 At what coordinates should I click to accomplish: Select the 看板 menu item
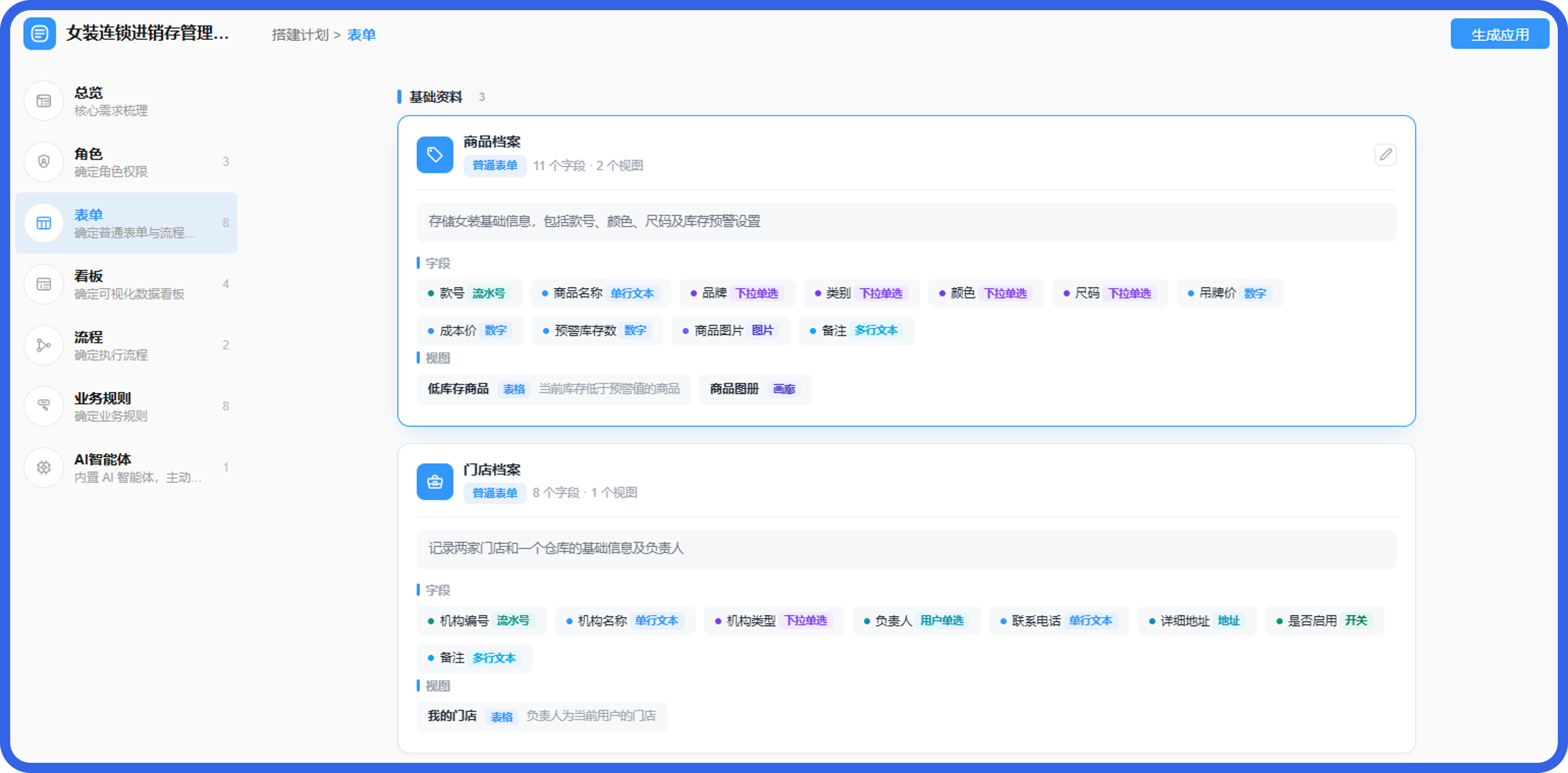click(127, 284)
